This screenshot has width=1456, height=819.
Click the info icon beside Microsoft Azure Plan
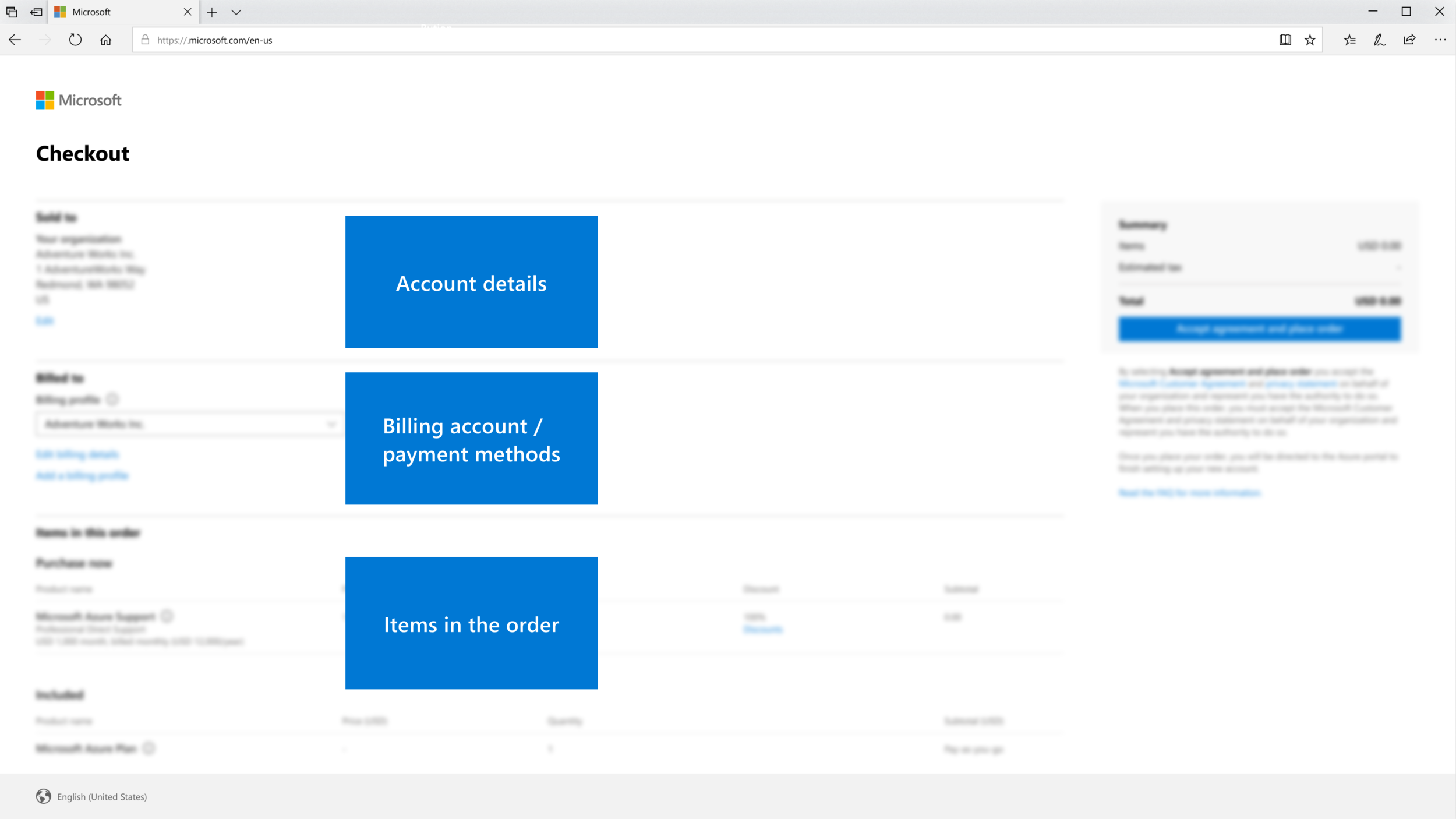[x=149, y=748]
